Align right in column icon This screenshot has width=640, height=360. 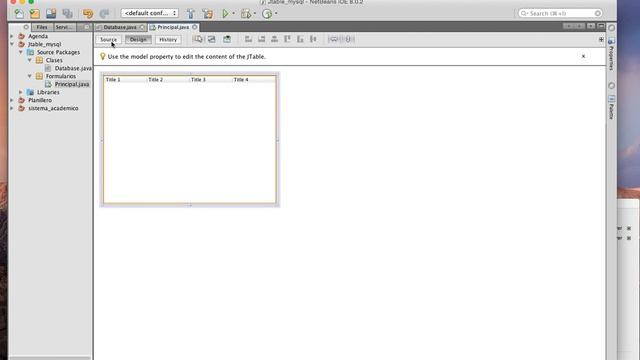tap(261, 39)
